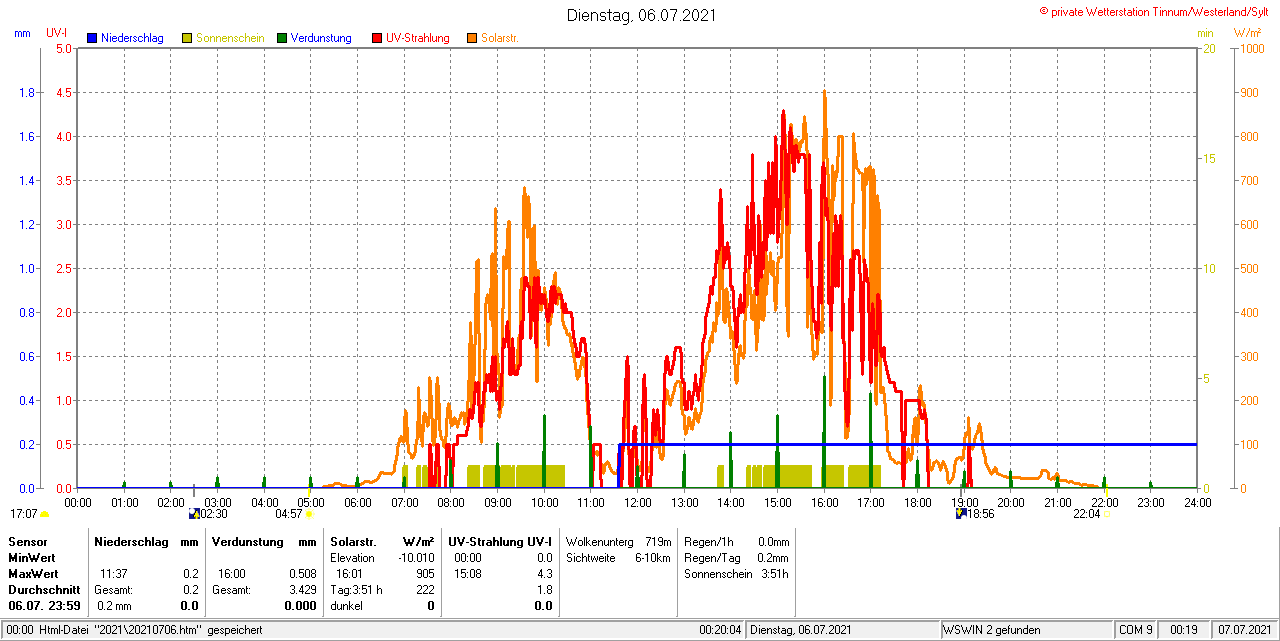
Task: Click the green Verdunstung legend swatch
Action: pos(282,38)
